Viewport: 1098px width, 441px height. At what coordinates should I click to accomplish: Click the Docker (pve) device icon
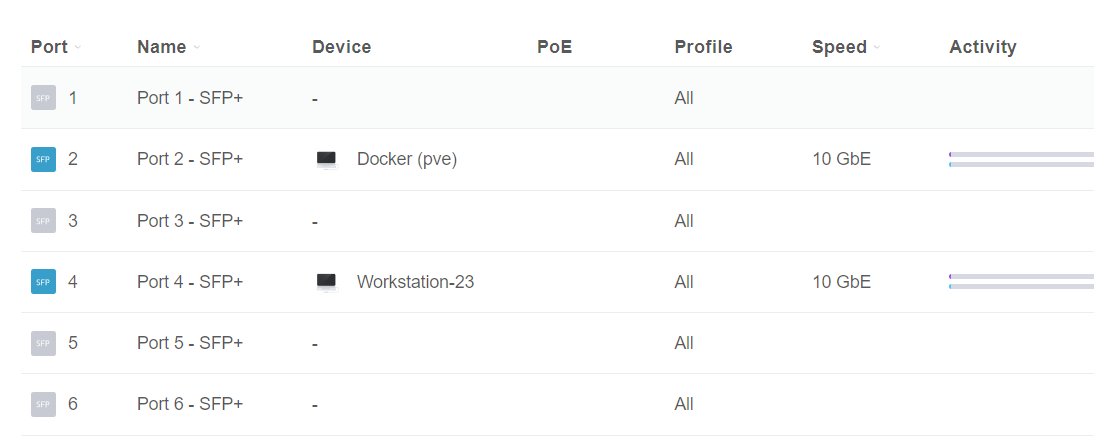(327, 159)
